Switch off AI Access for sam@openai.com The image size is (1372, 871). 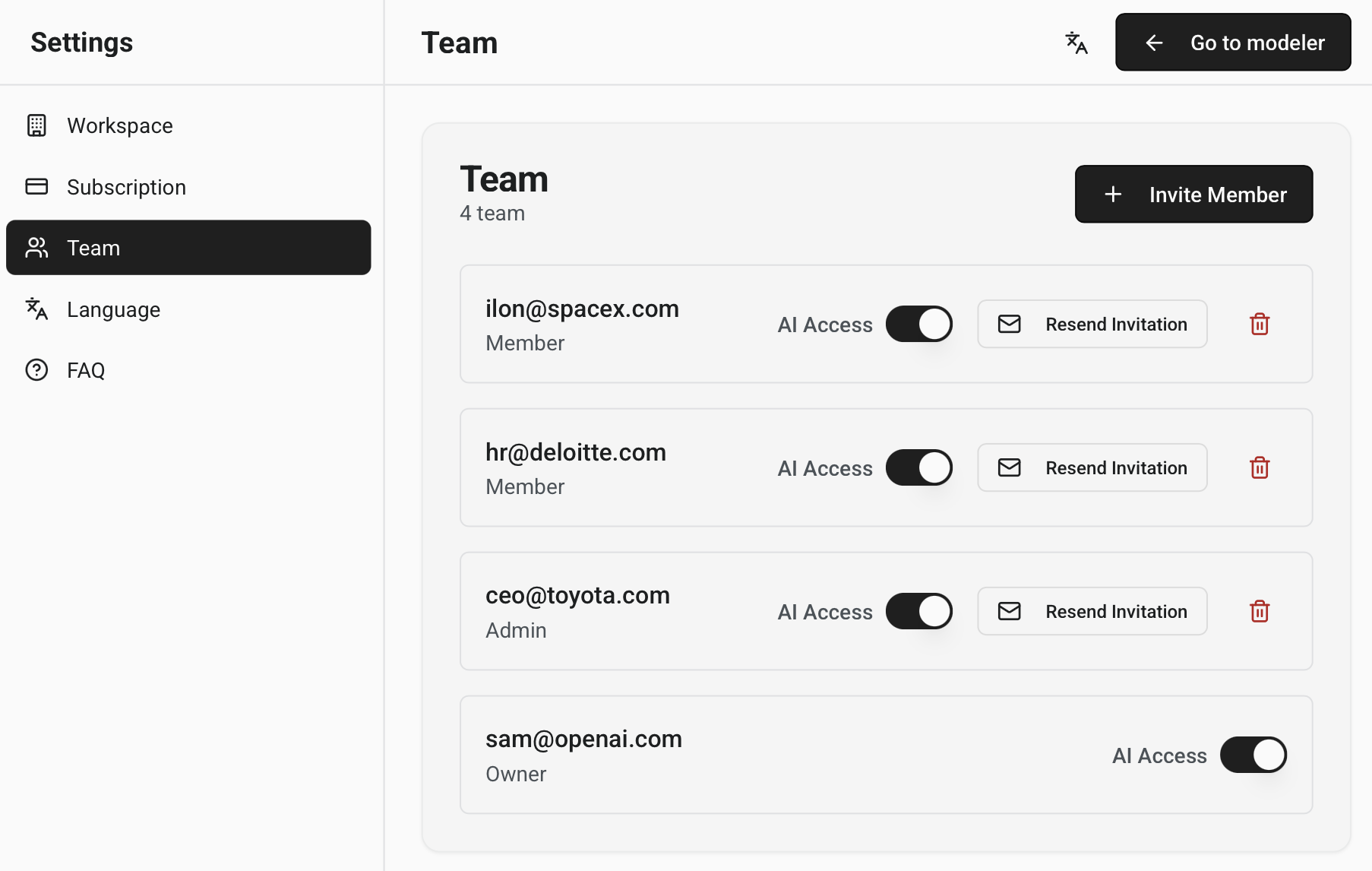(1253, 755)
